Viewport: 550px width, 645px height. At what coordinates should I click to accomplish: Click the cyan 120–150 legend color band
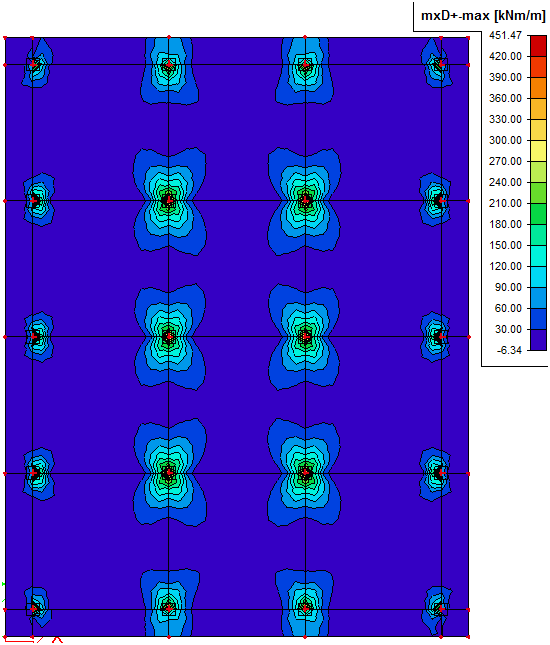tap(538, 255)
